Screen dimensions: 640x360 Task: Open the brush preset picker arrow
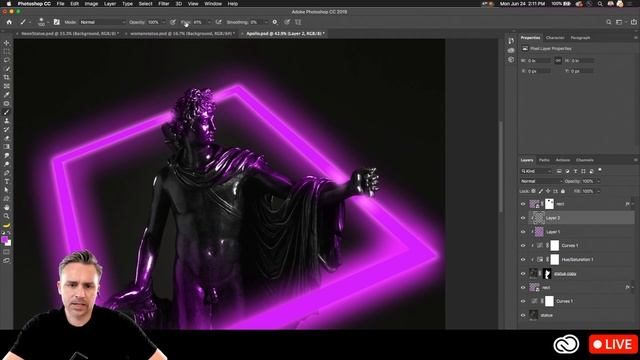click(48, 22)
